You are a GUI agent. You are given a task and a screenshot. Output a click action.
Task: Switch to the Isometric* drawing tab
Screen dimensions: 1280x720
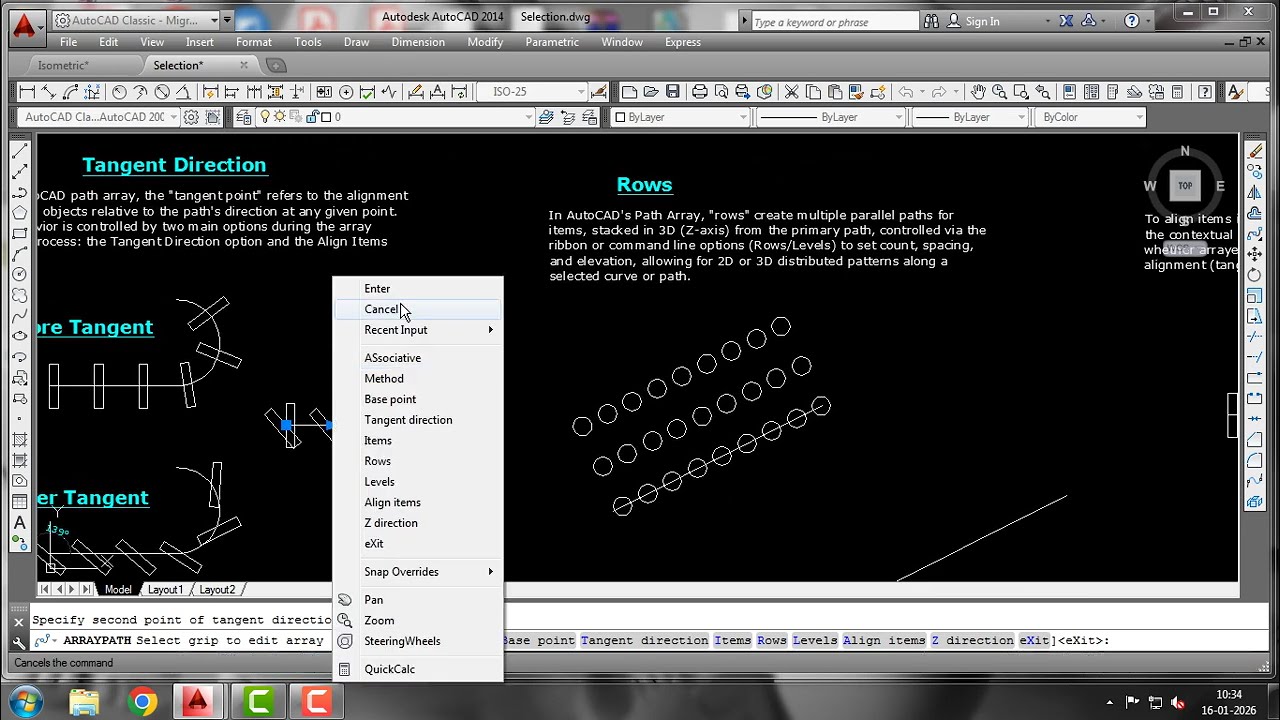click(63, 65)
